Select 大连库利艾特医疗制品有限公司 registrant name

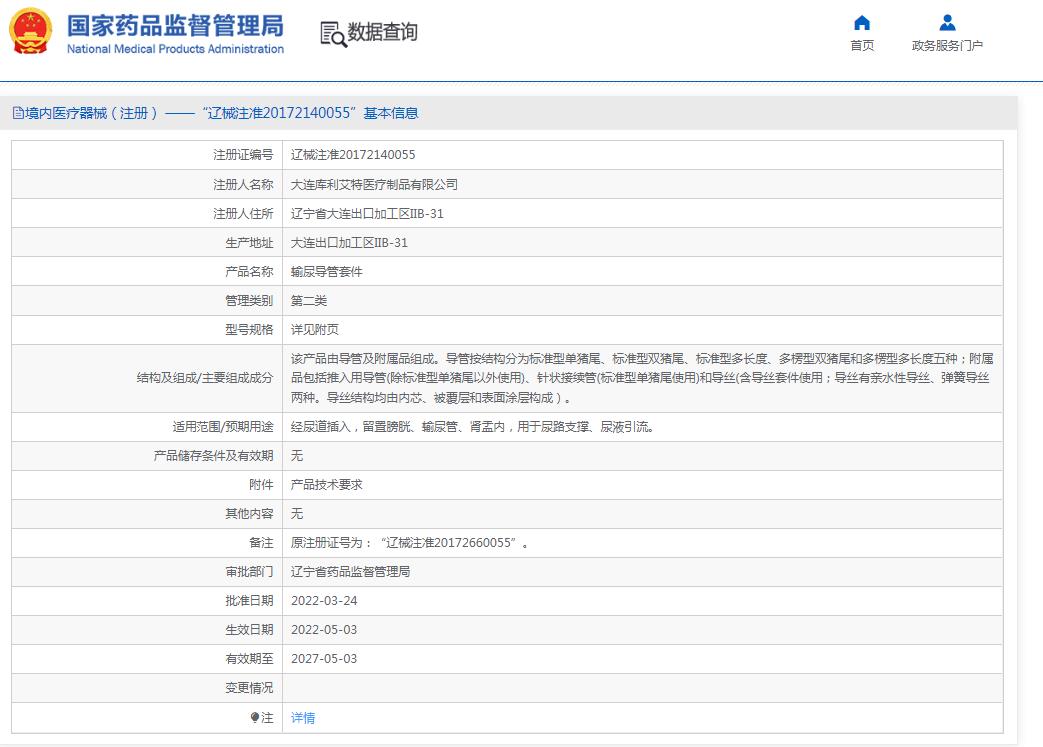tap(374, 184)
